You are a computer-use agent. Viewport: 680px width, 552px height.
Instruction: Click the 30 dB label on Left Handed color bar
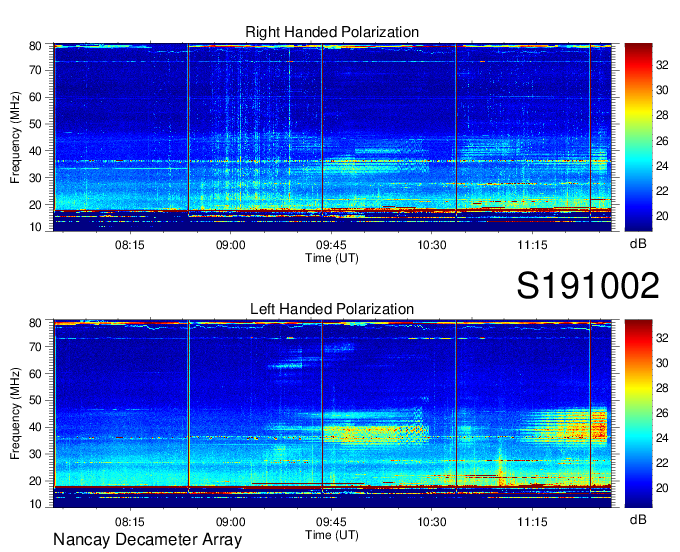(662, 363)
